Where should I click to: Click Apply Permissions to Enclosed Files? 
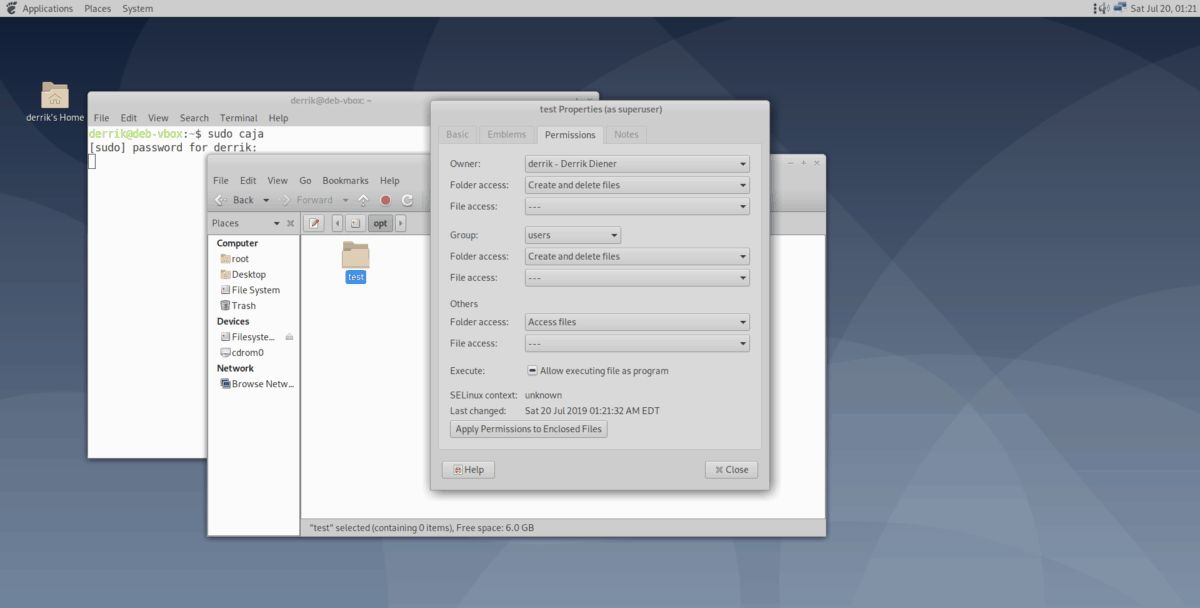click(x=529, y=429)
